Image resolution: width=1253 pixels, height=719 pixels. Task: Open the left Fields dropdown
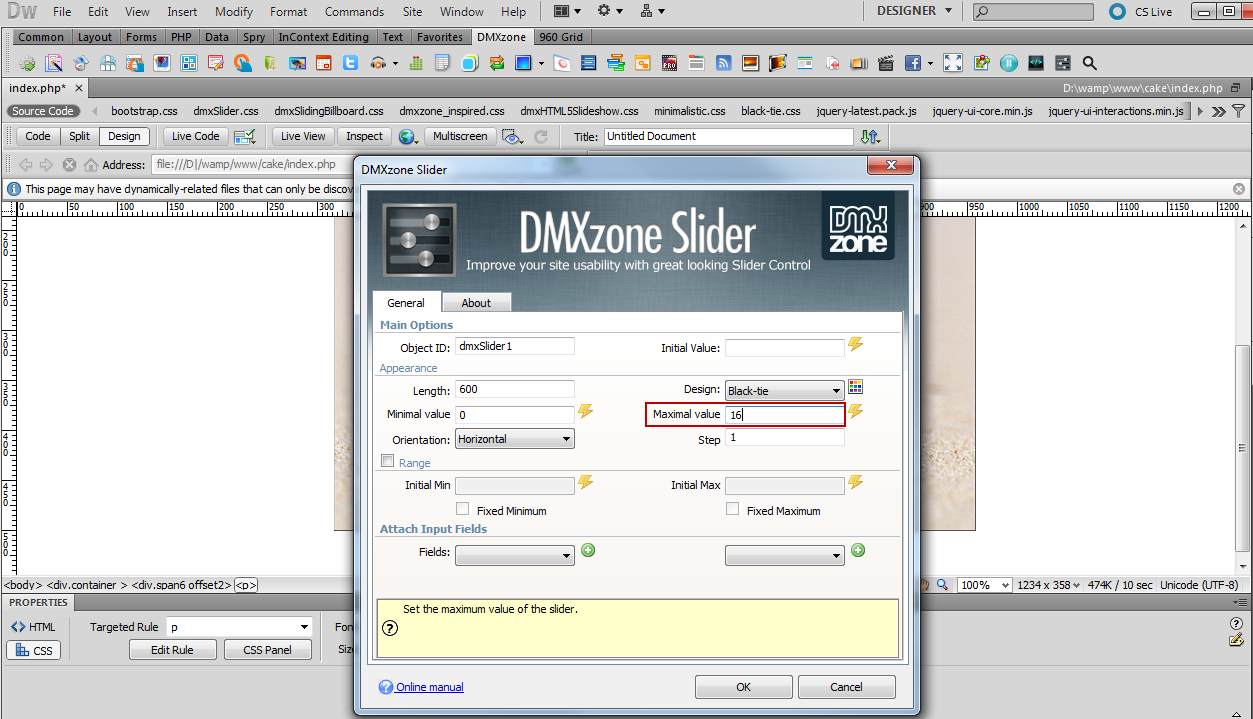515,554
